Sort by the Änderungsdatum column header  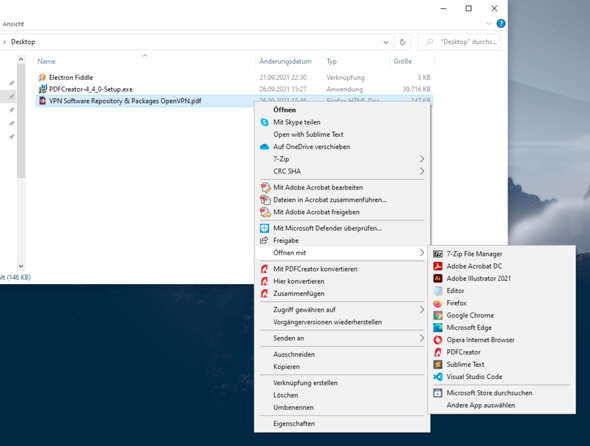pos(285,61)
